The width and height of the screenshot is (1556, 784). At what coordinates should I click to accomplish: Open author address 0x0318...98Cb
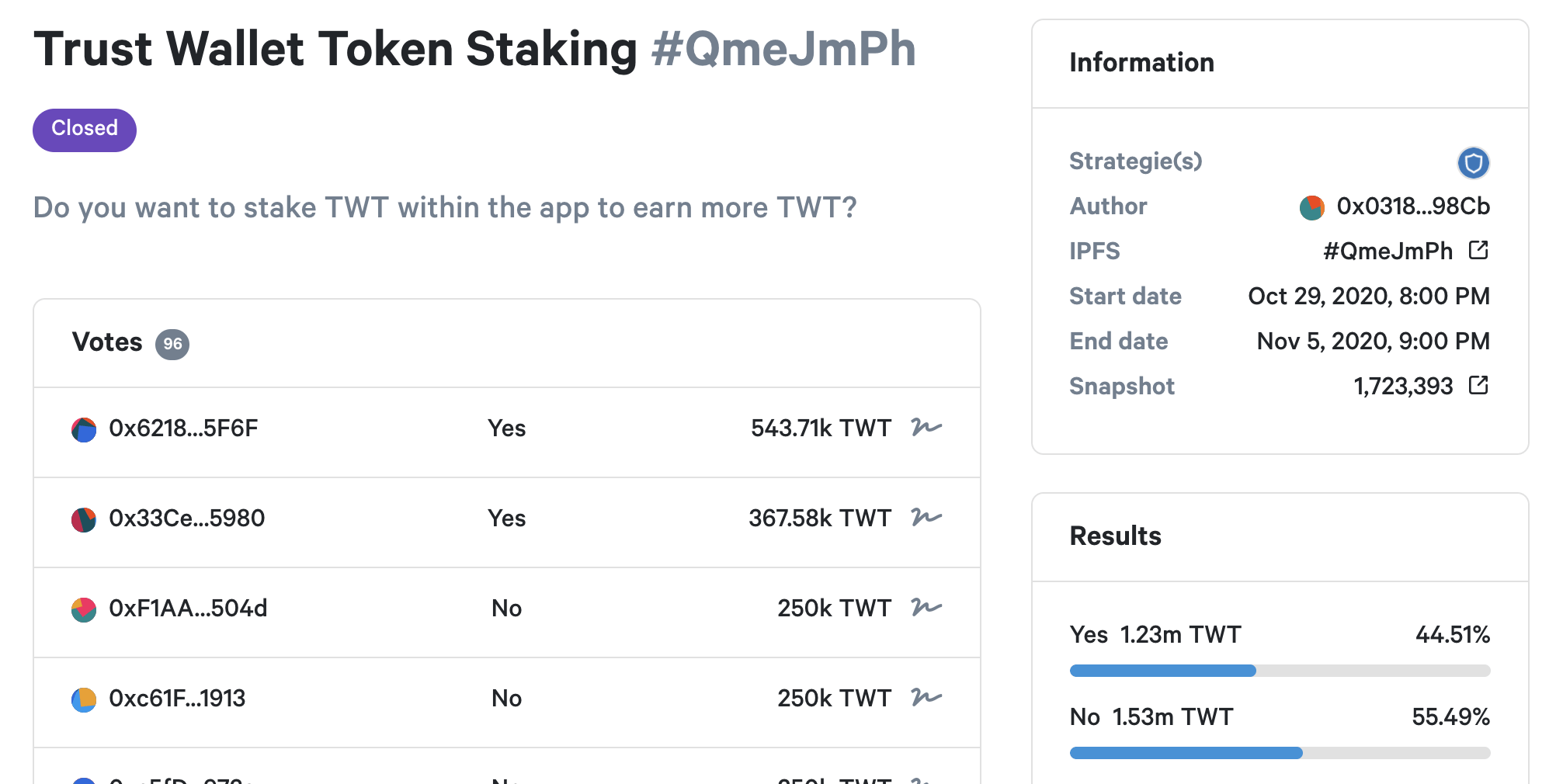pyautogui.click(x=1413, y=206)
